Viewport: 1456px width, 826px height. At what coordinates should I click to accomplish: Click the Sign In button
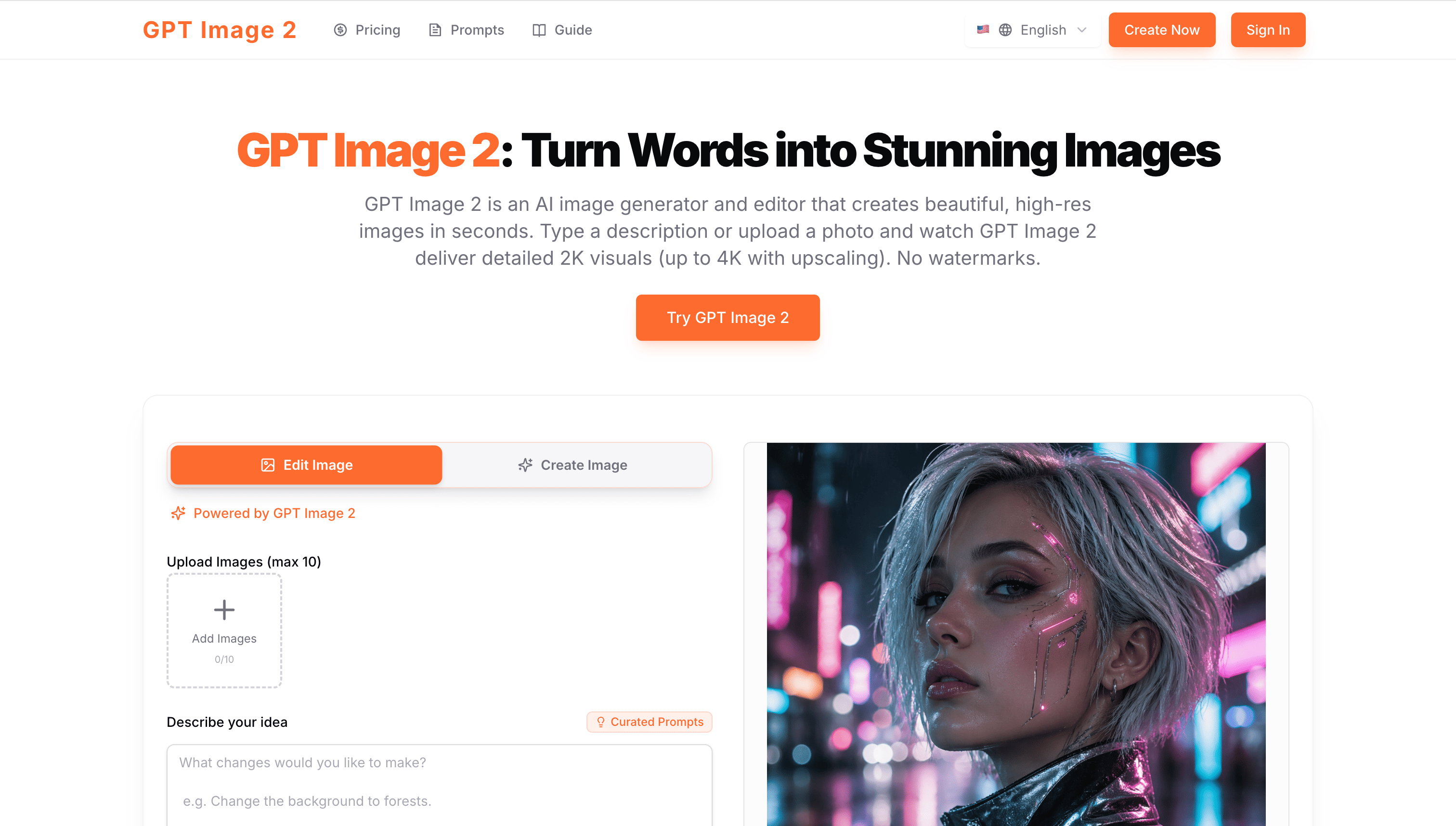pos(1268,30)
